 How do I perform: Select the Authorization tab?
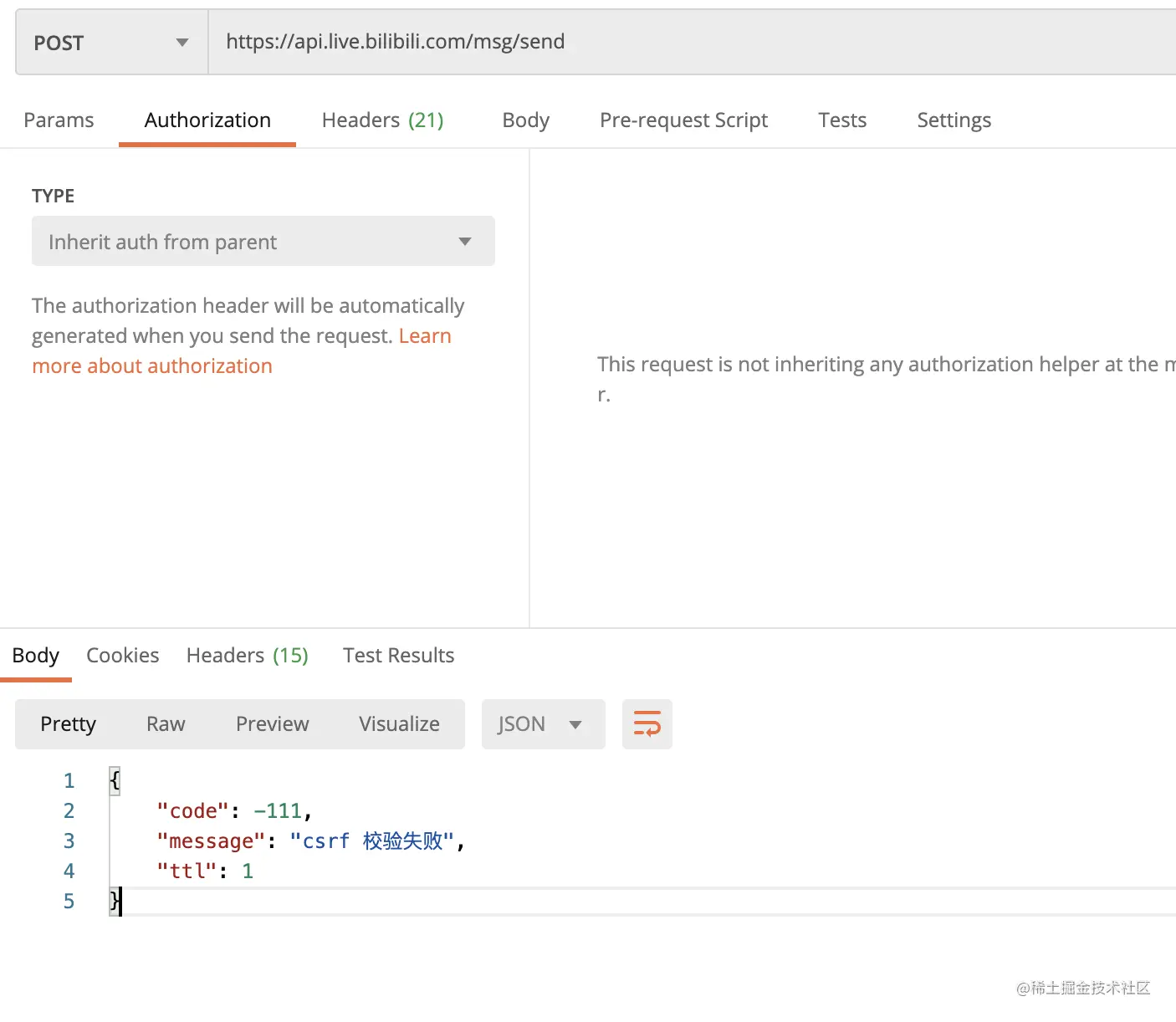click(207, 120)
